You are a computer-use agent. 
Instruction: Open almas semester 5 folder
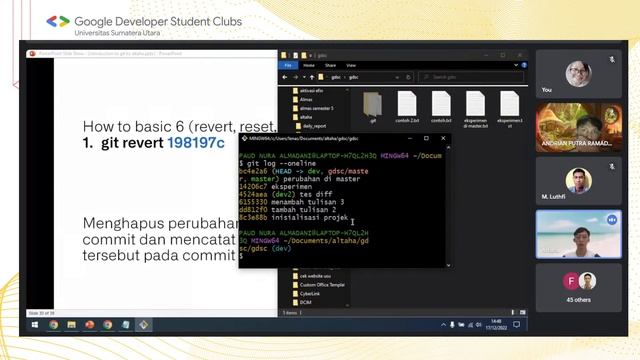(313, 109)
